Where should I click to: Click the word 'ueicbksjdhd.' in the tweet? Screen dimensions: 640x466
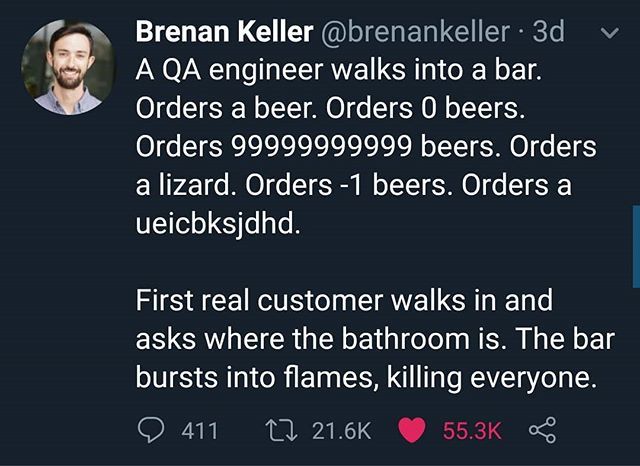pos(218,225)
